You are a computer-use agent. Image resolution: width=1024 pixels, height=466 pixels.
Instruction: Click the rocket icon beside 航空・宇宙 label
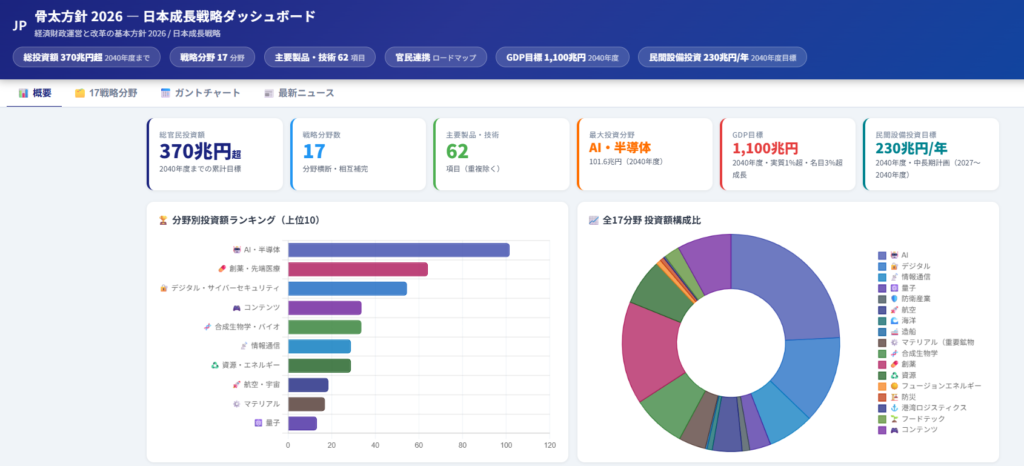236,385
